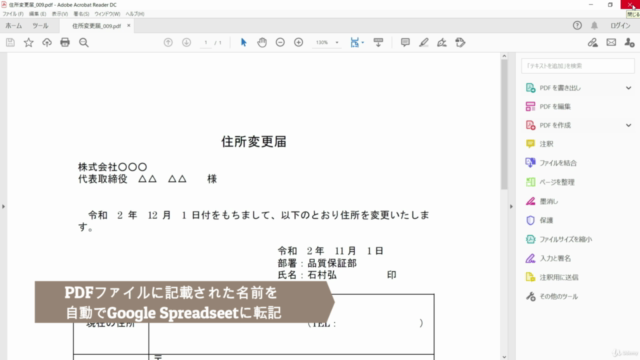Open the 編集 menu
Image resolution: width=640 pixels, height=360 pixels.
click(37, 14)
